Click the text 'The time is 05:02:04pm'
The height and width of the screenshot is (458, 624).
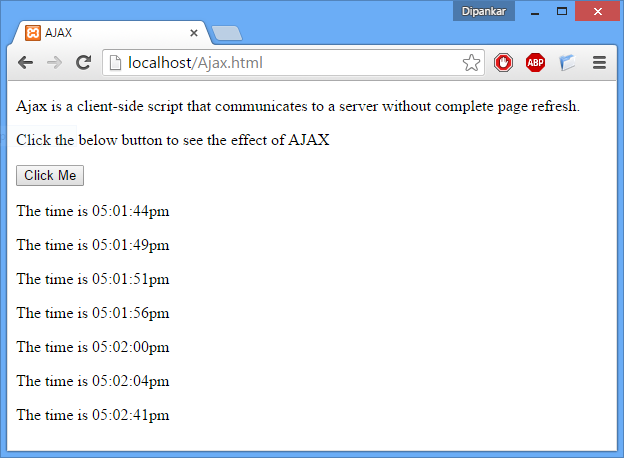click(93, 381)
